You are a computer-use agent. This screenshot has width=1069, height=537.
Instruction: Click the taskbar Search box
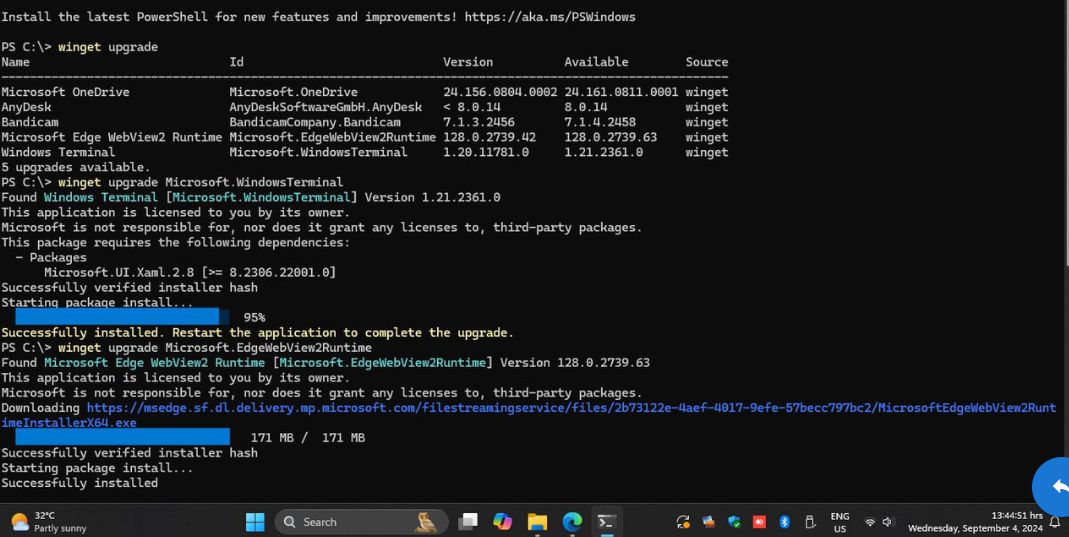[x=361, y=522]
